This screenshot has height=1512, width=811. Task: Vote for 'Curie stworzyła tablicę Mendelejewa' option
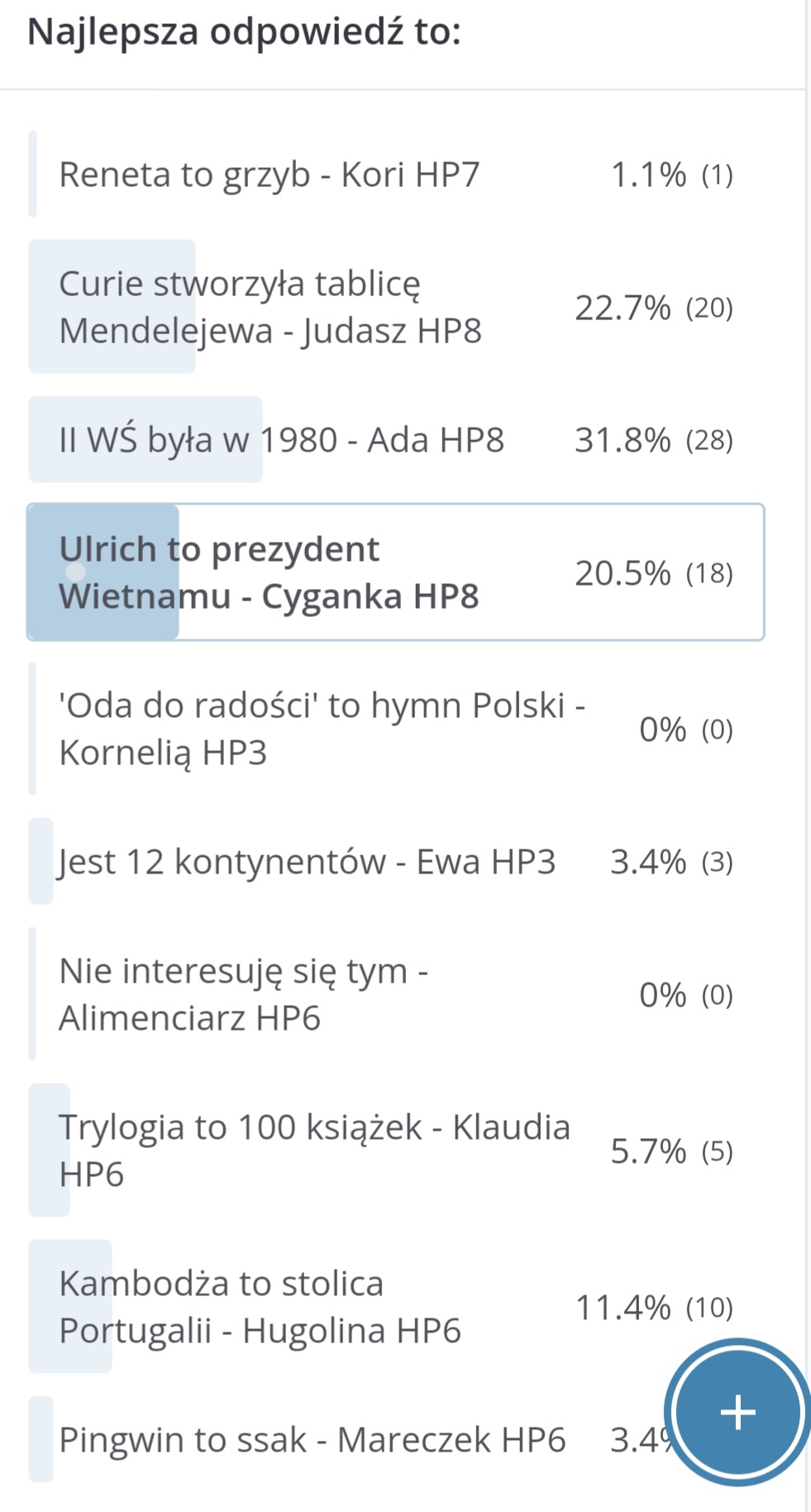pyautogui.click(x=270, y=307)
